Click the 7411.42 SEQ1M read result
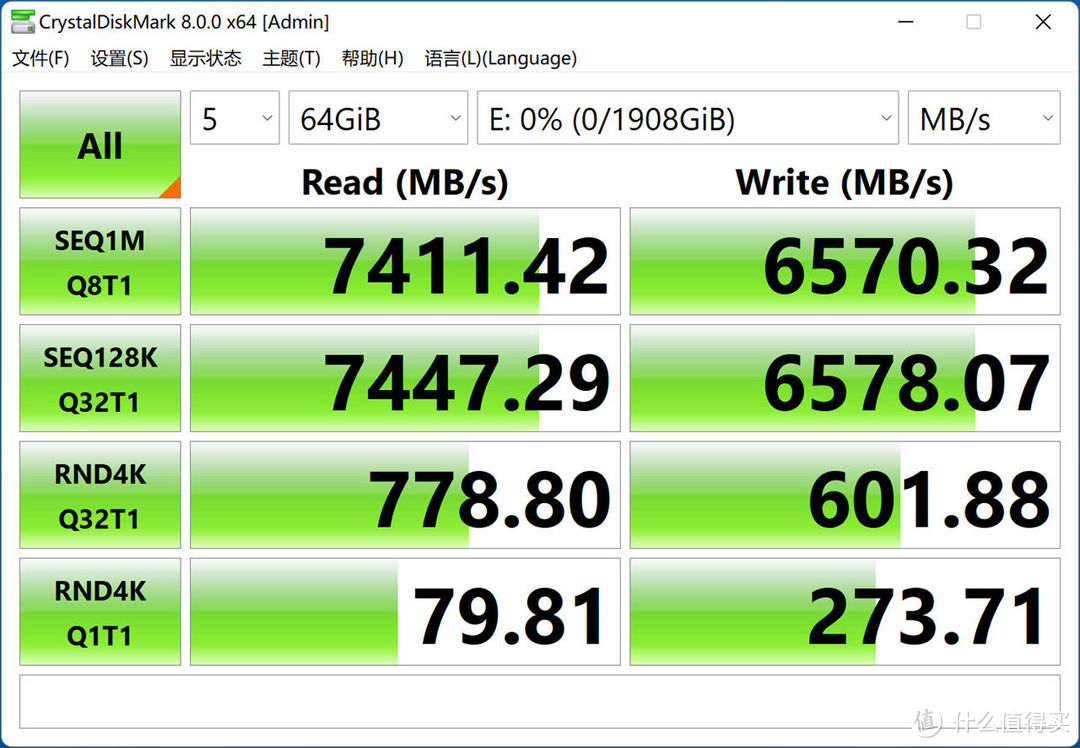This screenshot has height=748, width=1080. click(x=405, y=262)
